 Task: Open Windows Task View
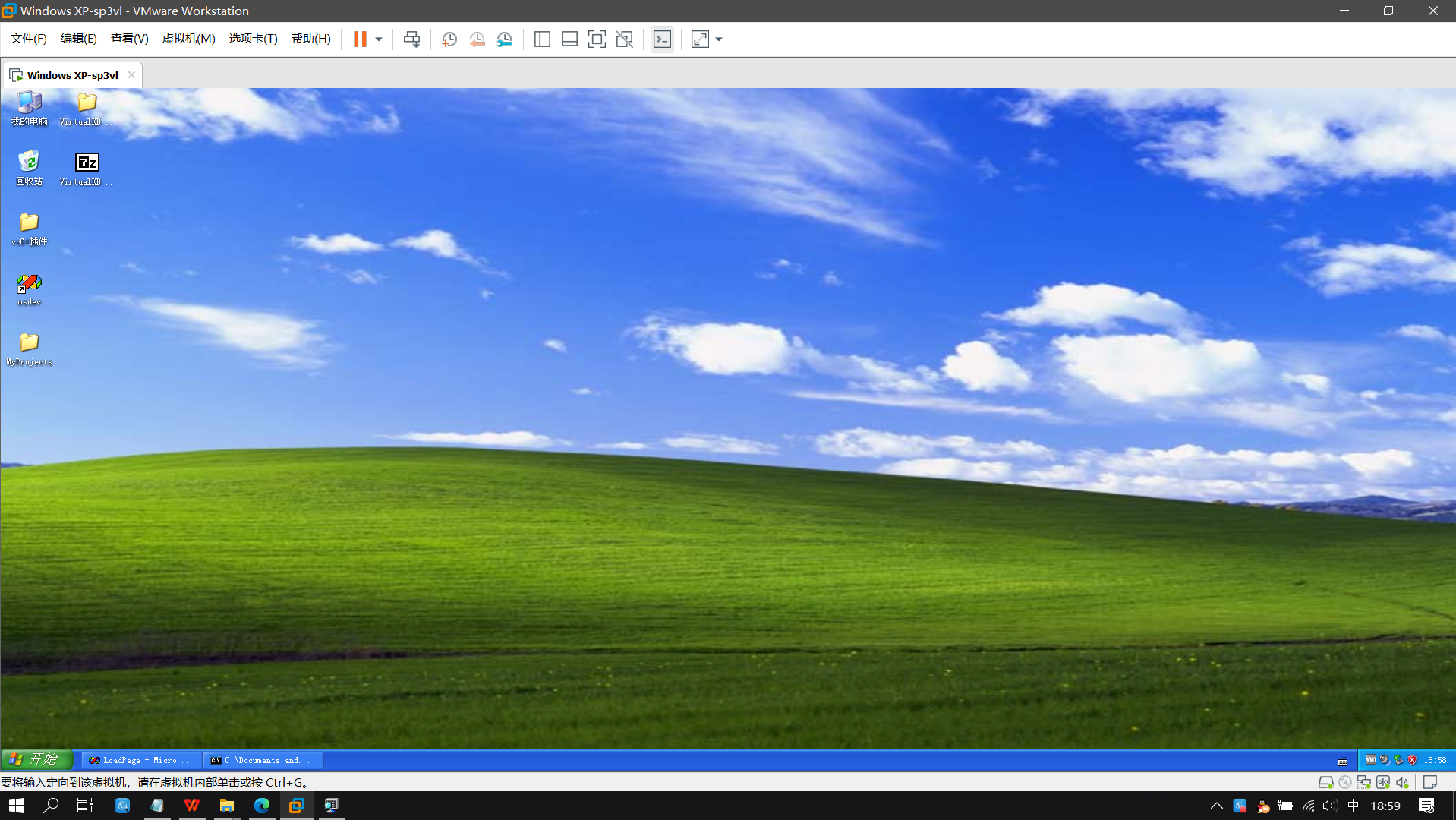click(x=85, y=806)
